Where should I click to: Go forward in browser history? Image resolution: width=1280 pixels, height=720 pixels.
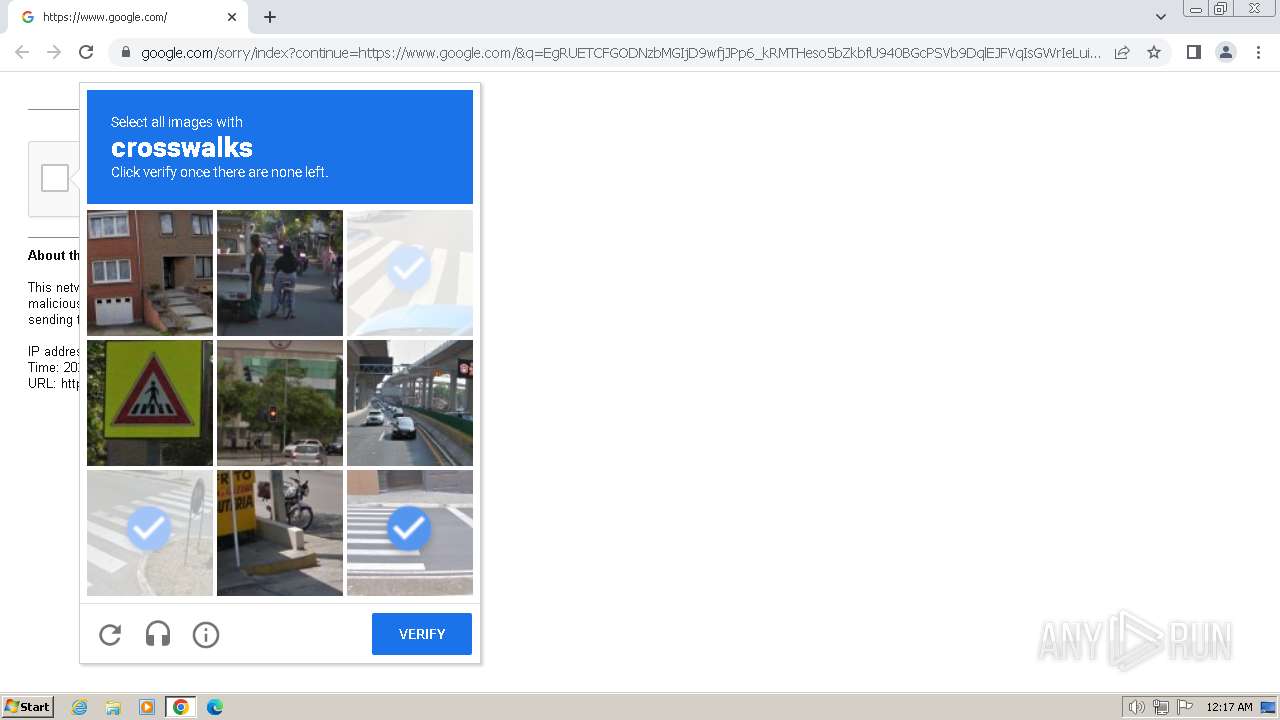54,52
